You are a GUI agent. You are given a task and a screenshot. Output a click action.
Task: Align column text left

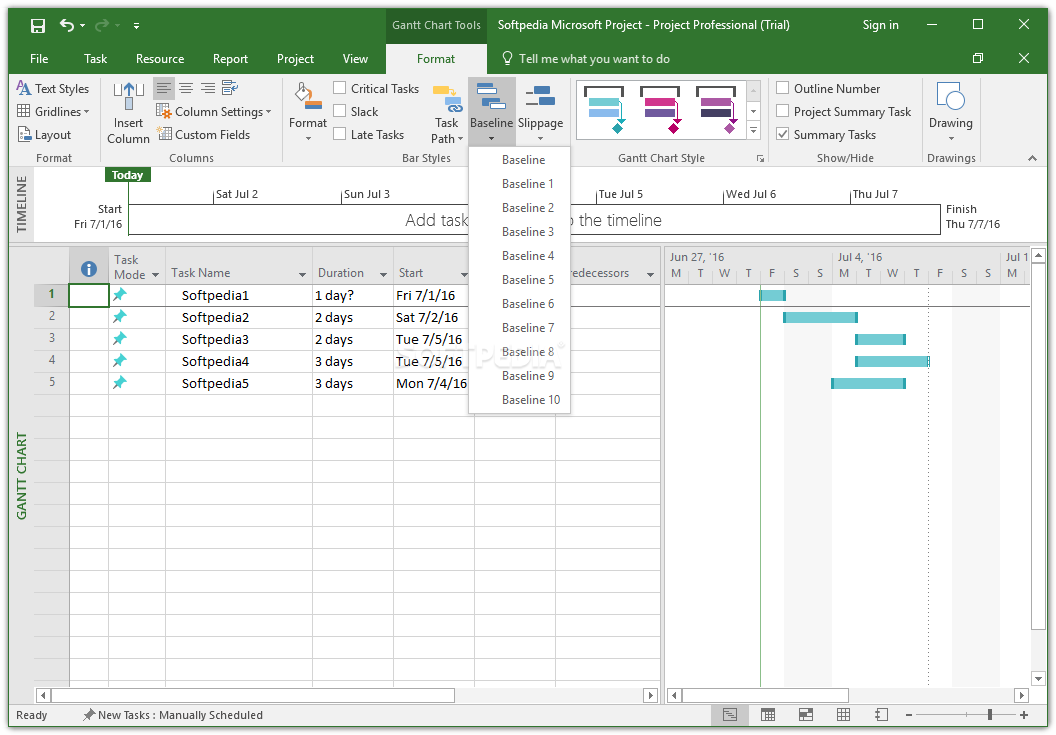tap(164, 88)
